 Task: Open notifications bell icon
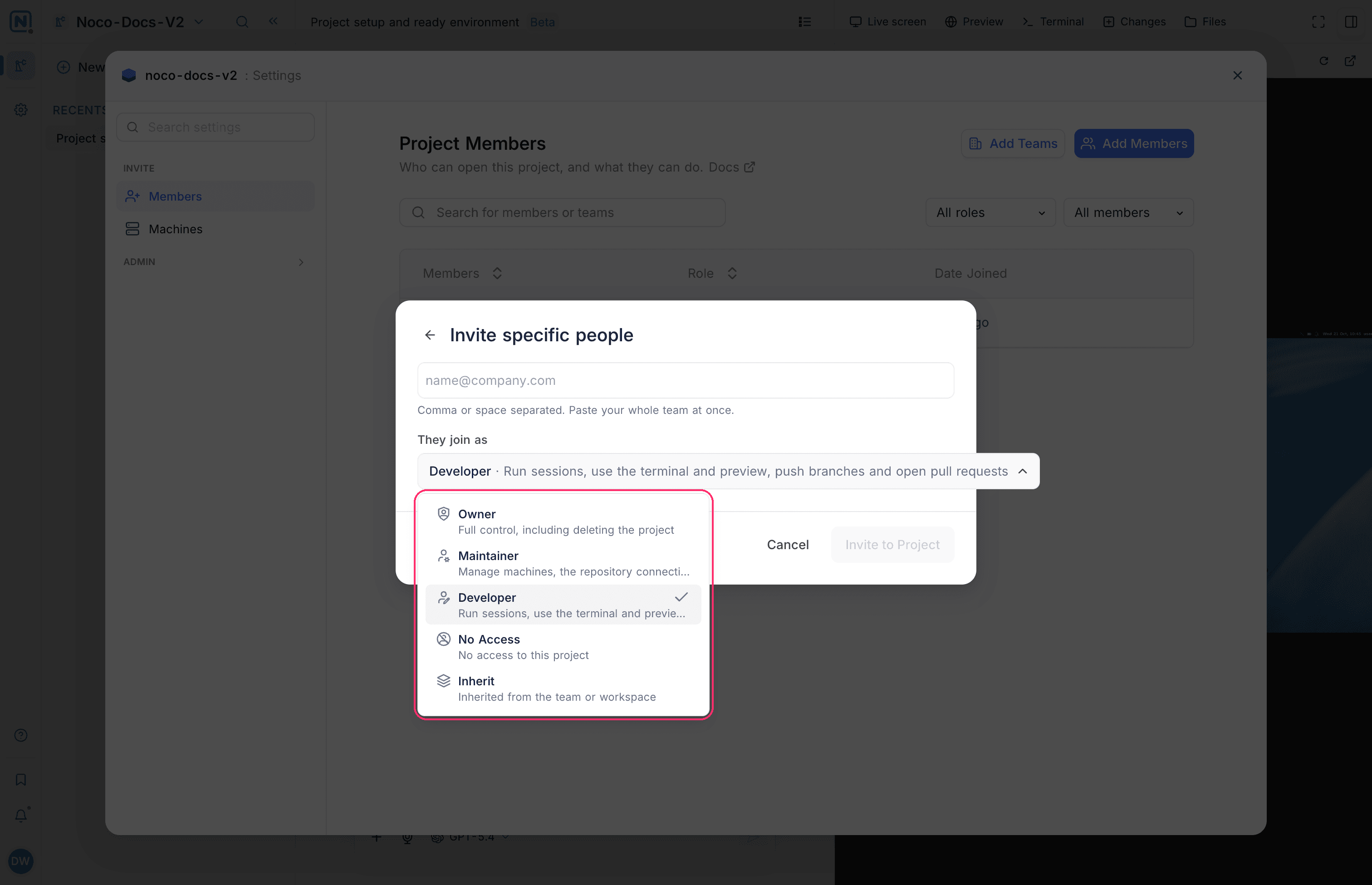click(x=21, y=815)
